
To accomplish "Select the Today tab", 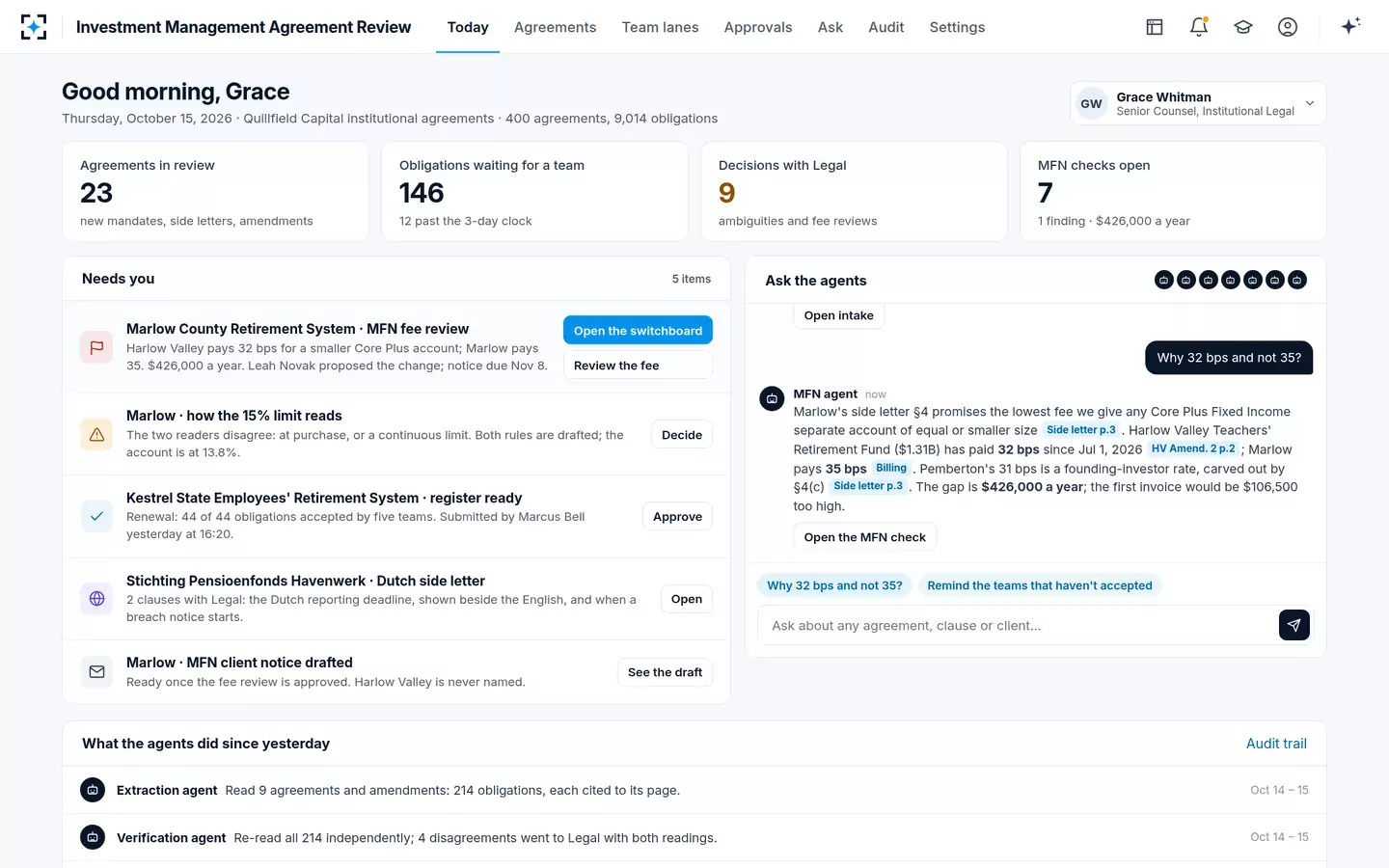I will pos(468,27).
